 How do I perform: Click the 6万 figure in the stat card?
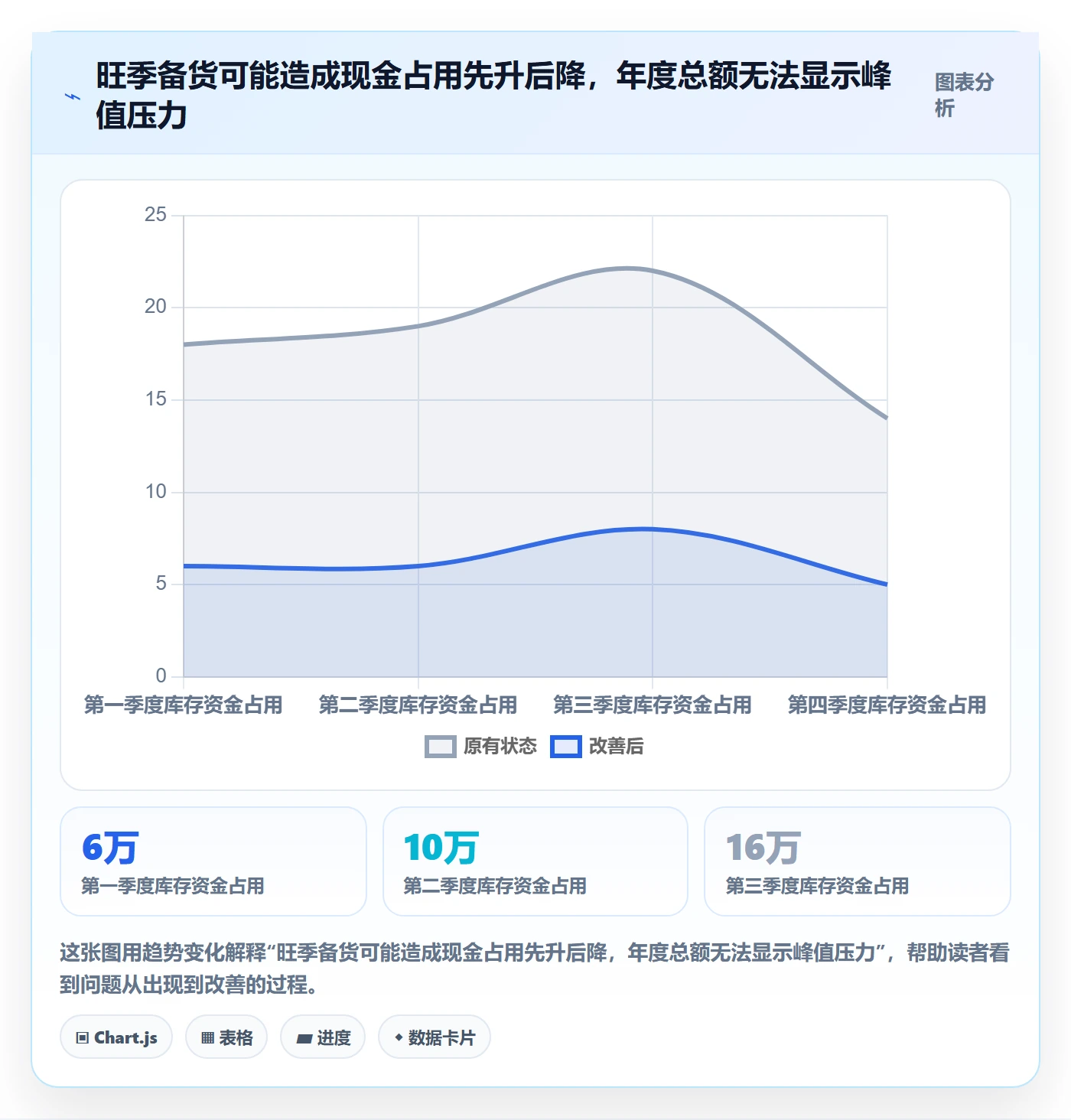(110, 848)
